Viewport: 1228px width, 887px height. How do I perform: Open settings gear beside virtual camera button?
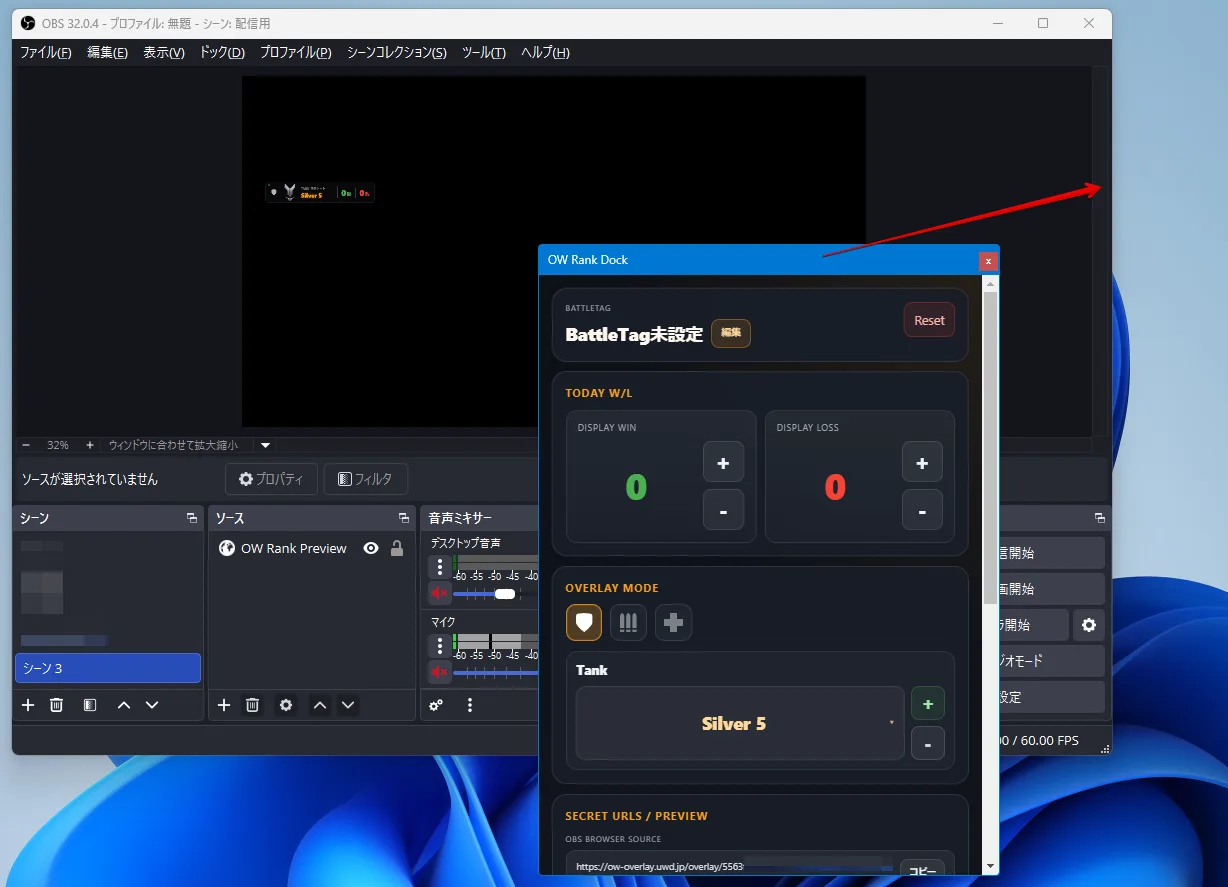click(1089, 625)
